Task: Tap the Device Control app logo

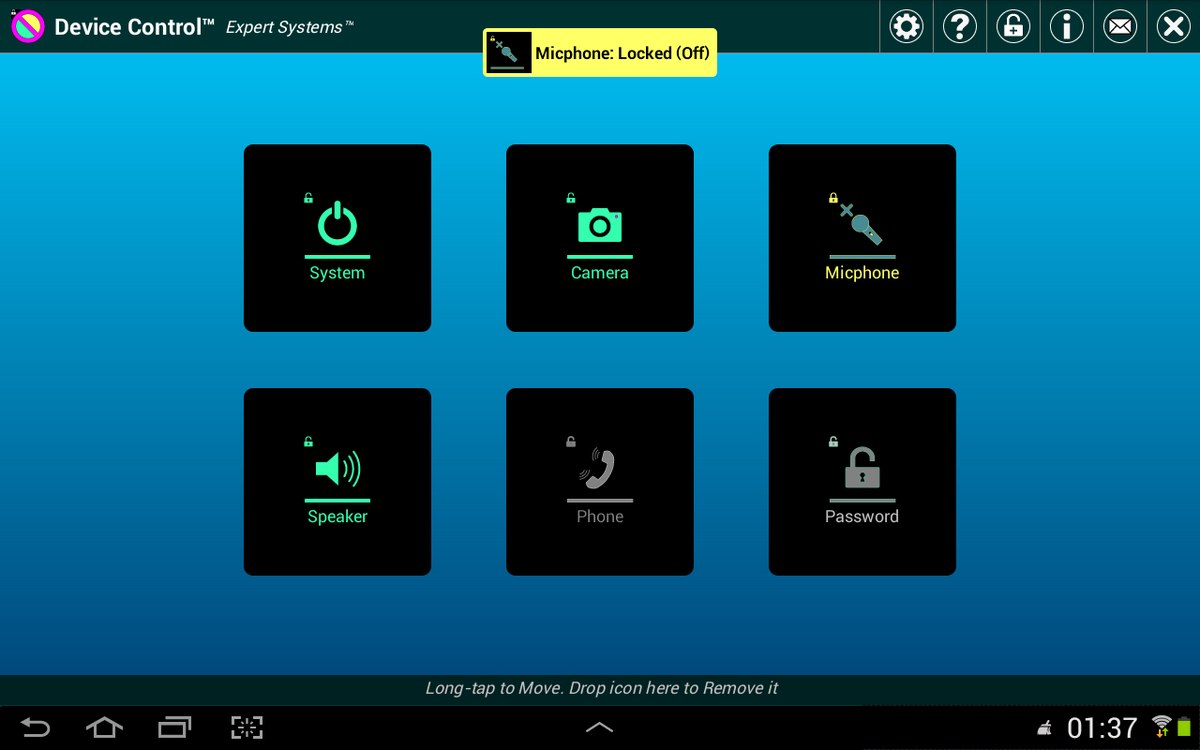Action: 27,26
